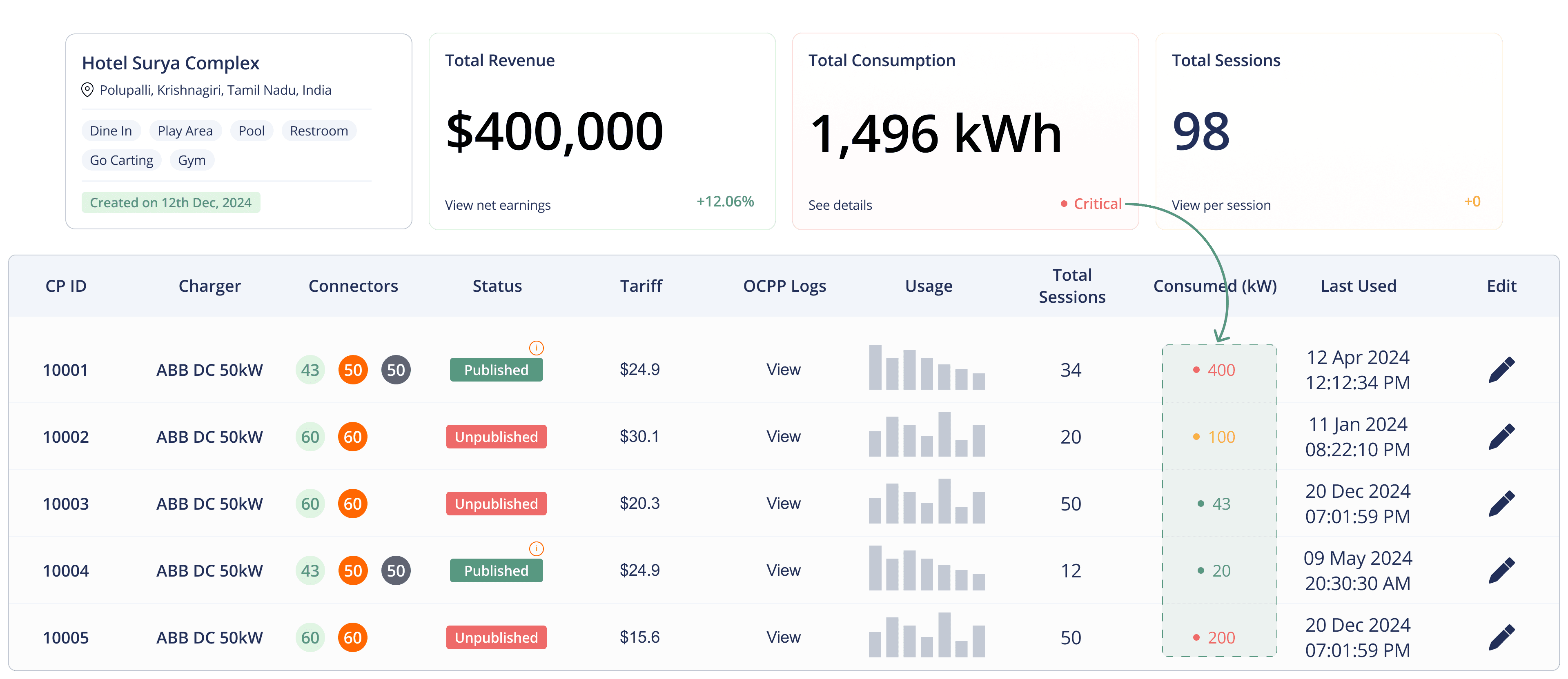Click edit pencil for charger 10001
The width and height of the screenshot is (1568, 679).
click(1501, 370)
